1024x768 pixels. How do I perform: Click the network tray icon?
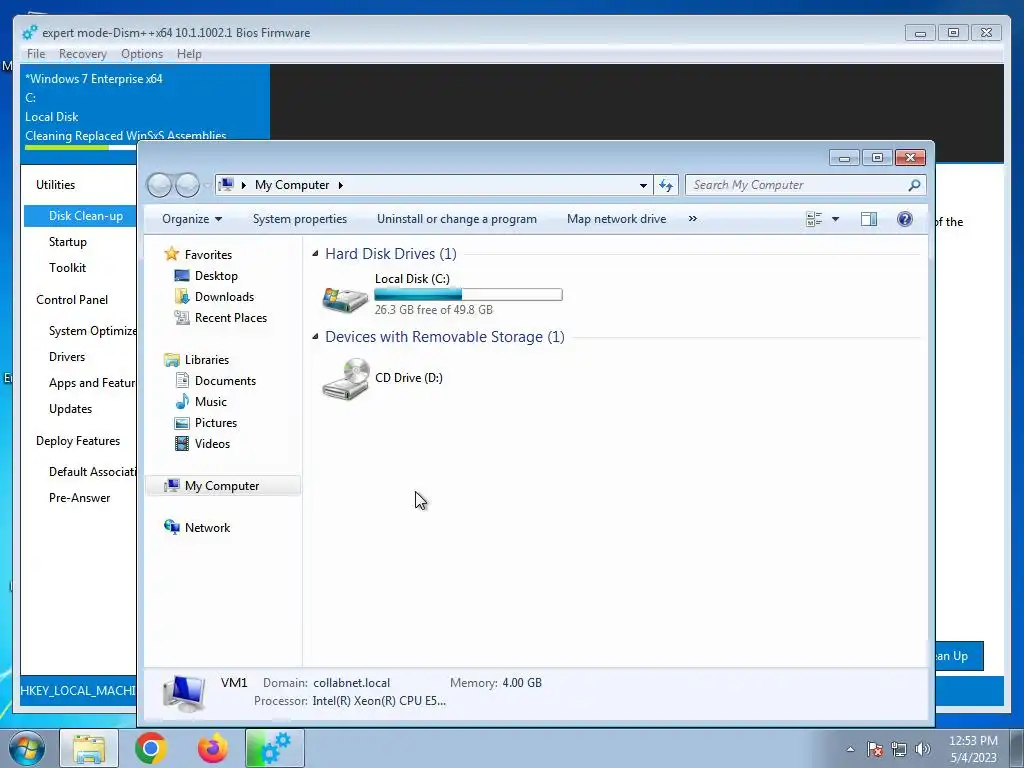(899, 749)
